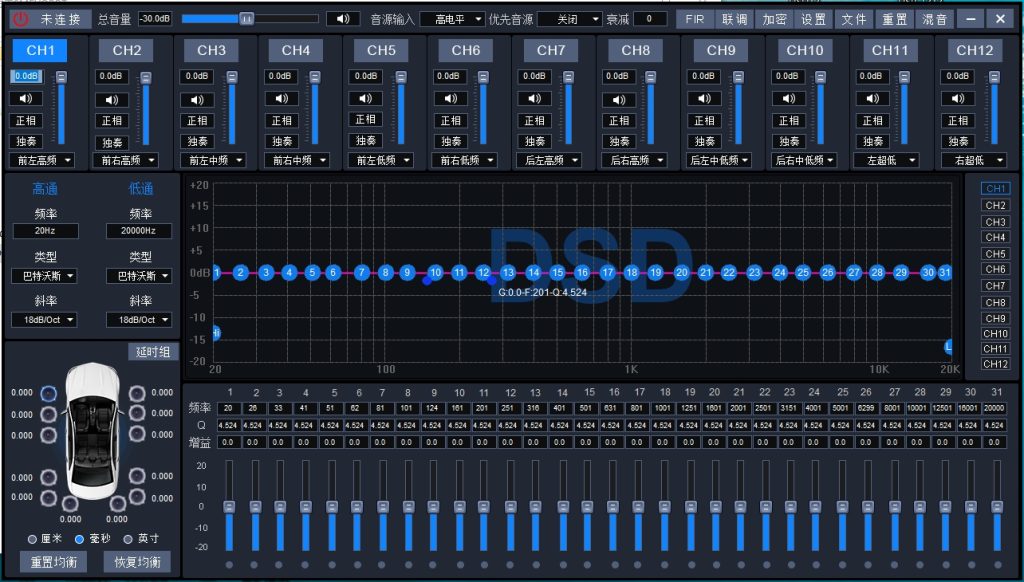Mute CH5 using its speaker icon
The height and width of the screenshot is (582, 1024).
point(366,99)
